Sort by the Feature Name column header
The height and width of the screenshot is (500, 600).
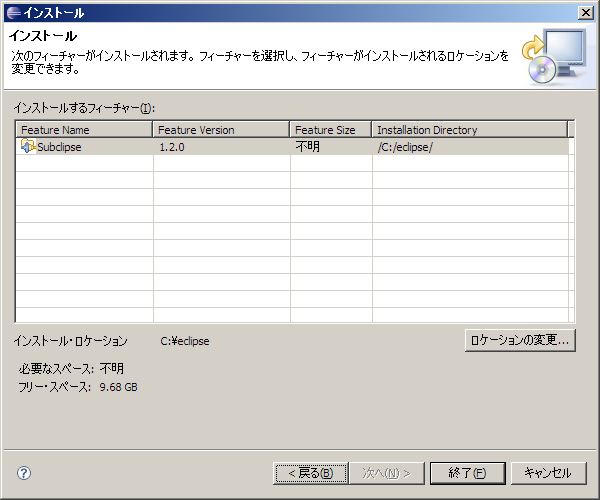point(84,130)
